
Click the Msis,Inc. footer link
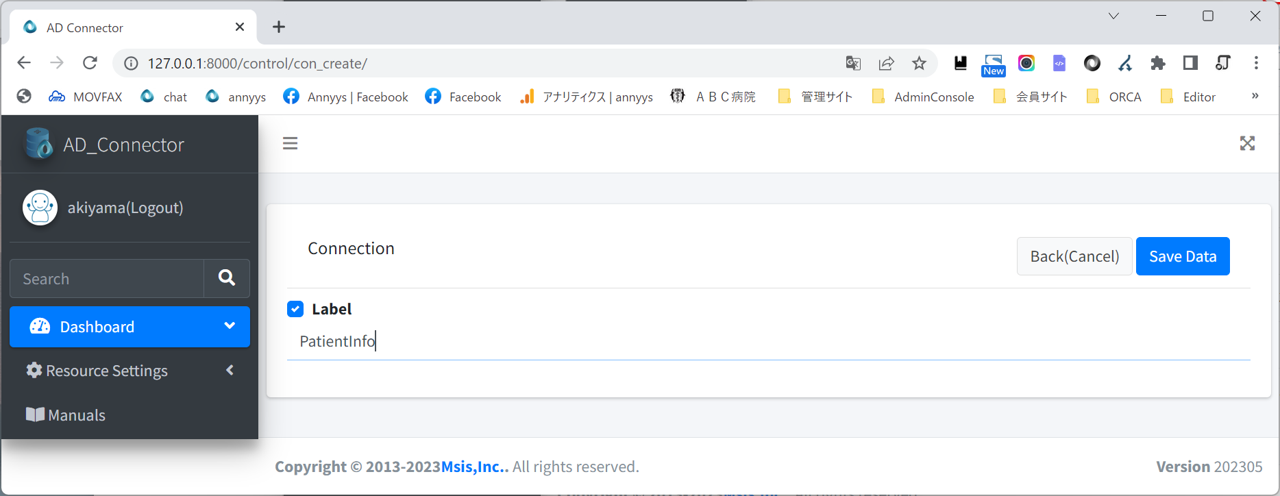[475, 466]
